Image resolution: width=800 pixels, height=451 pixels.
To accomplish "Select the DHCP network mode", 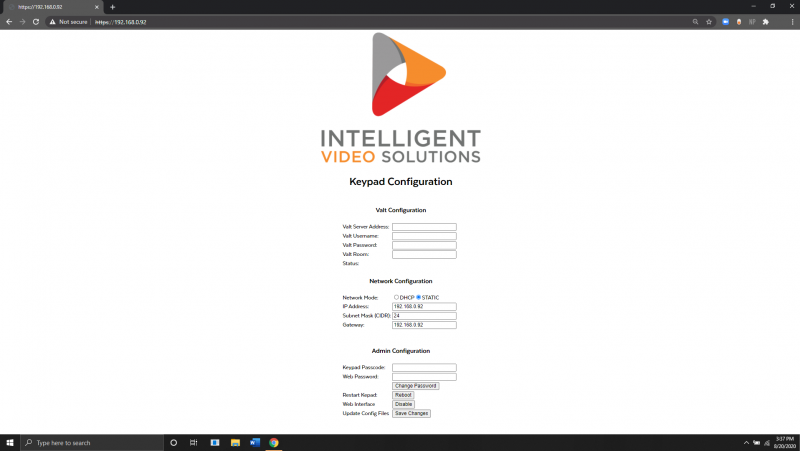I will (x=396, y=297).
